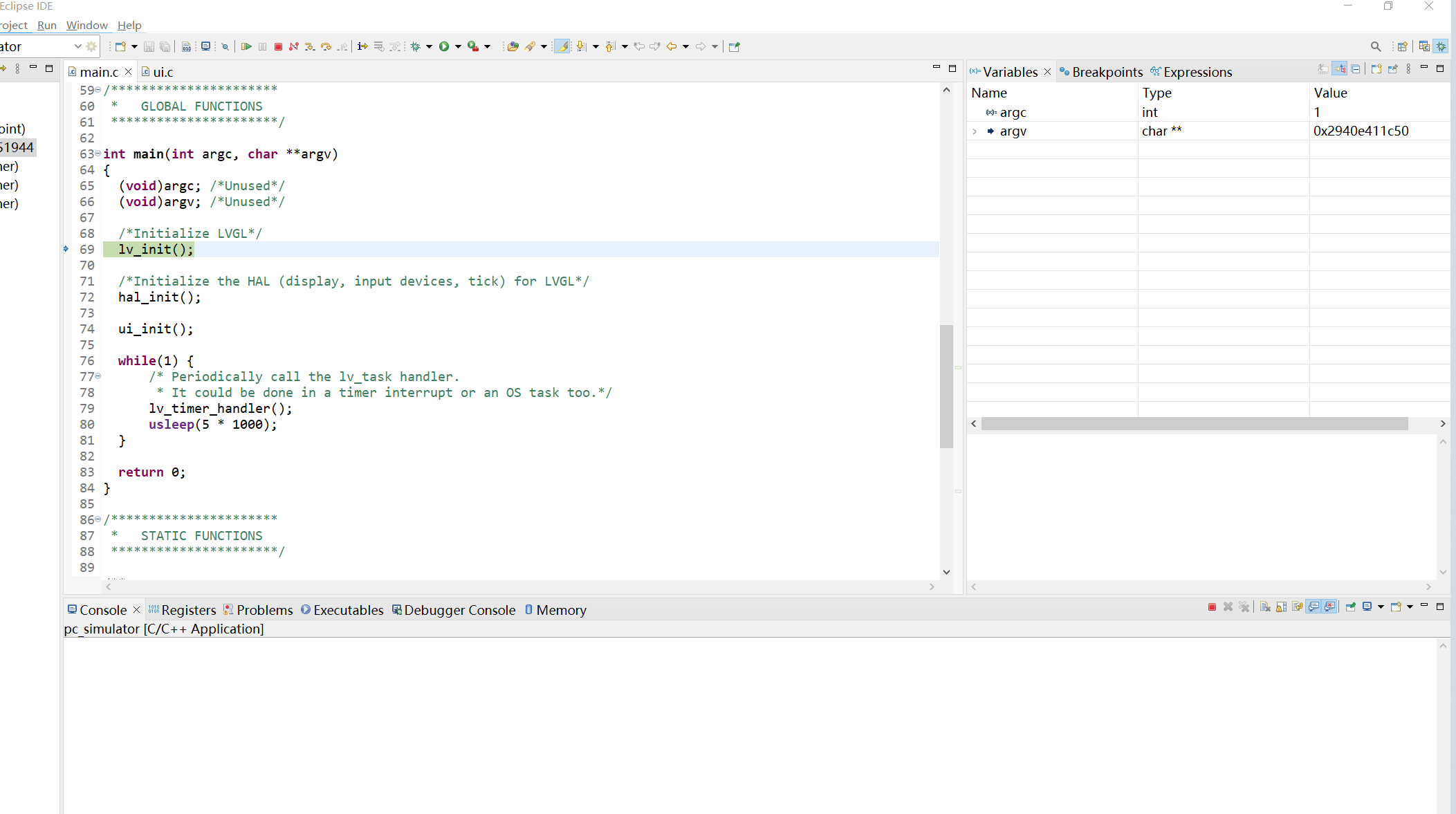Click the Search magnifier icon
Viewport: 1456px width, 814px height.
coord(1375,46)
